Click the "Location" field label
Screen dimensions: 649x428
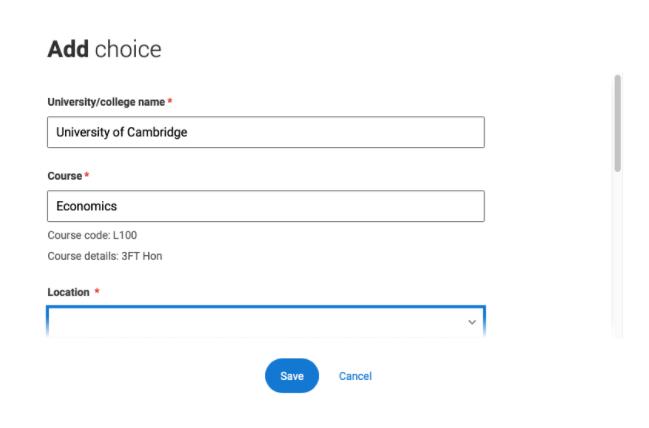68,292
